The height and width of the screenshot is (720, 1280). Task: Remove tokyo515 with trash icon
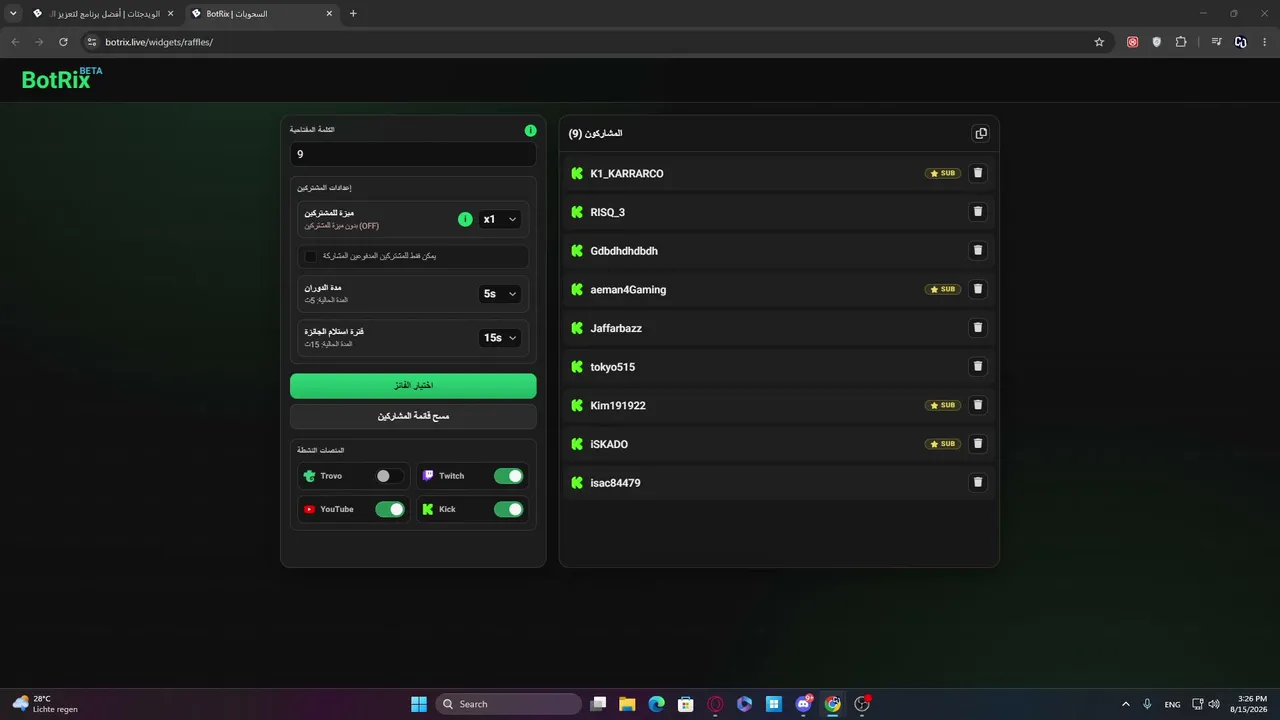[978, 366]
